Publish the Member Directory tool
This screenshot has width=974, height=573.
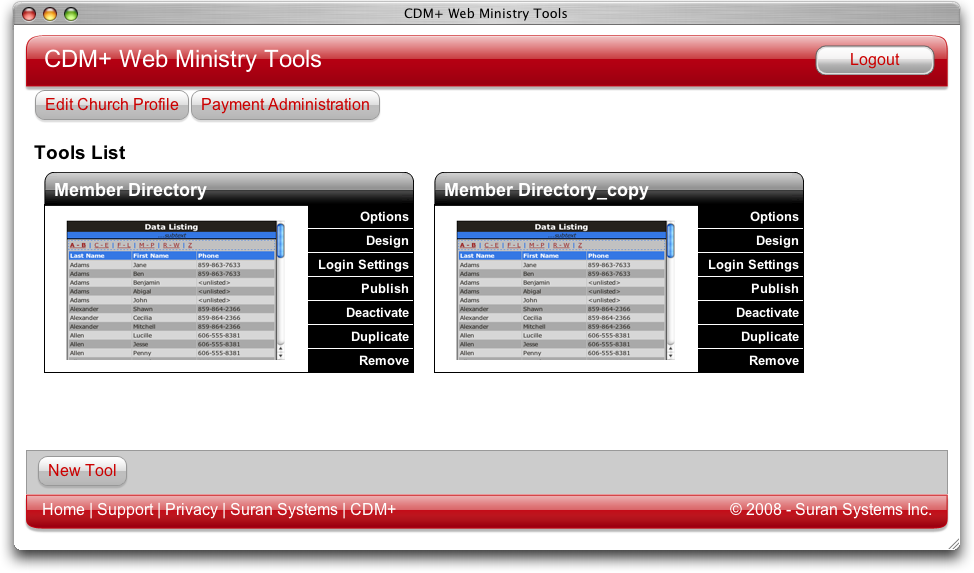(384, 289)
